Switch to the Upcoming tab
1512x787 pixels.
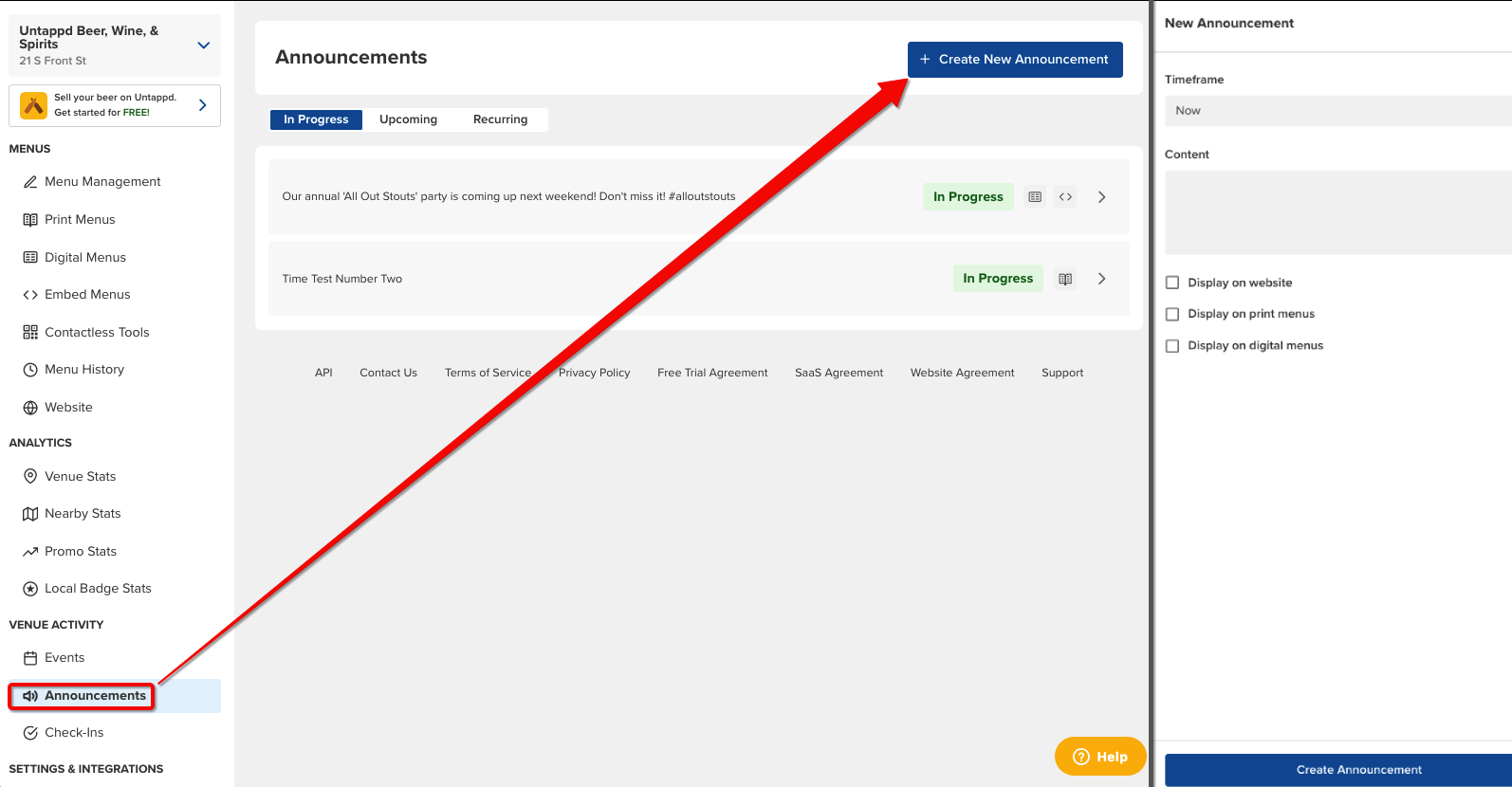408,119
